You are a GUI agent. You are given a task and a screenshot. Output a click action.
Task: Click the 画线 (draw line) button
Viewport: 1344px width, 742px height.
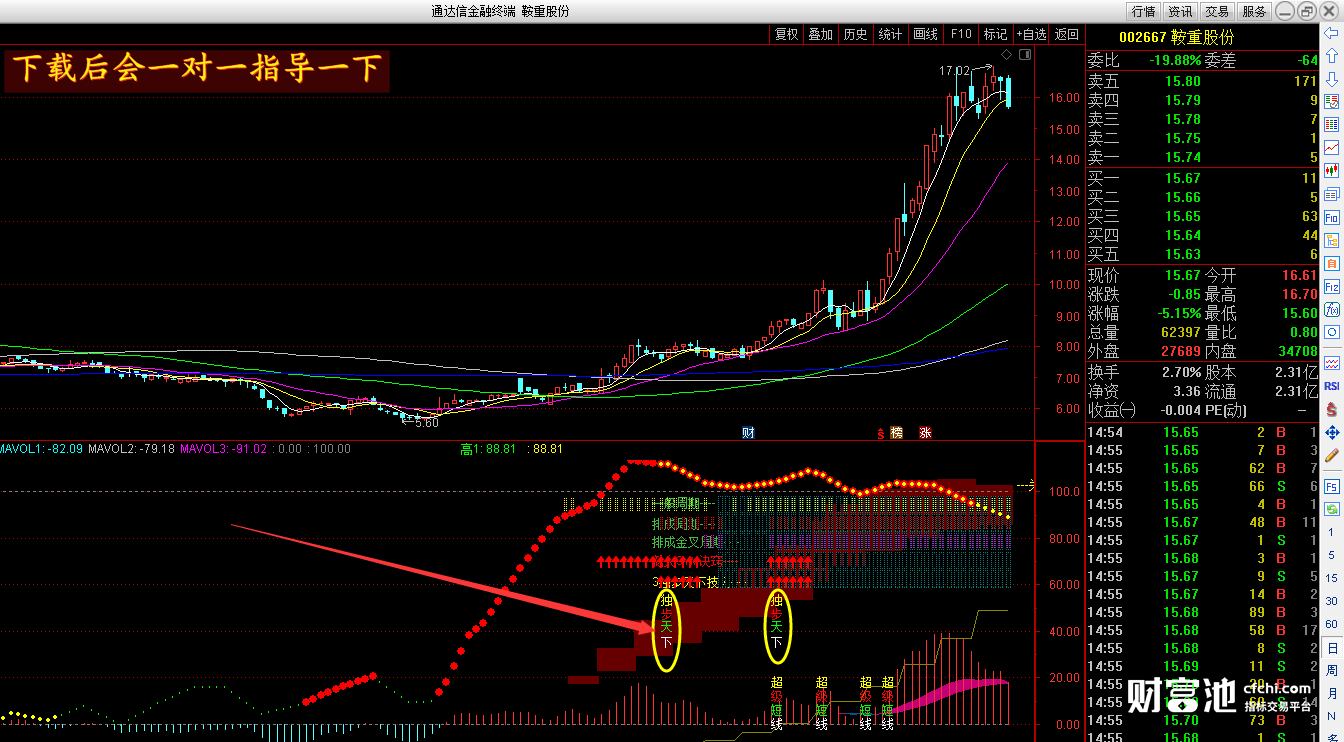[x=926, y=34]
